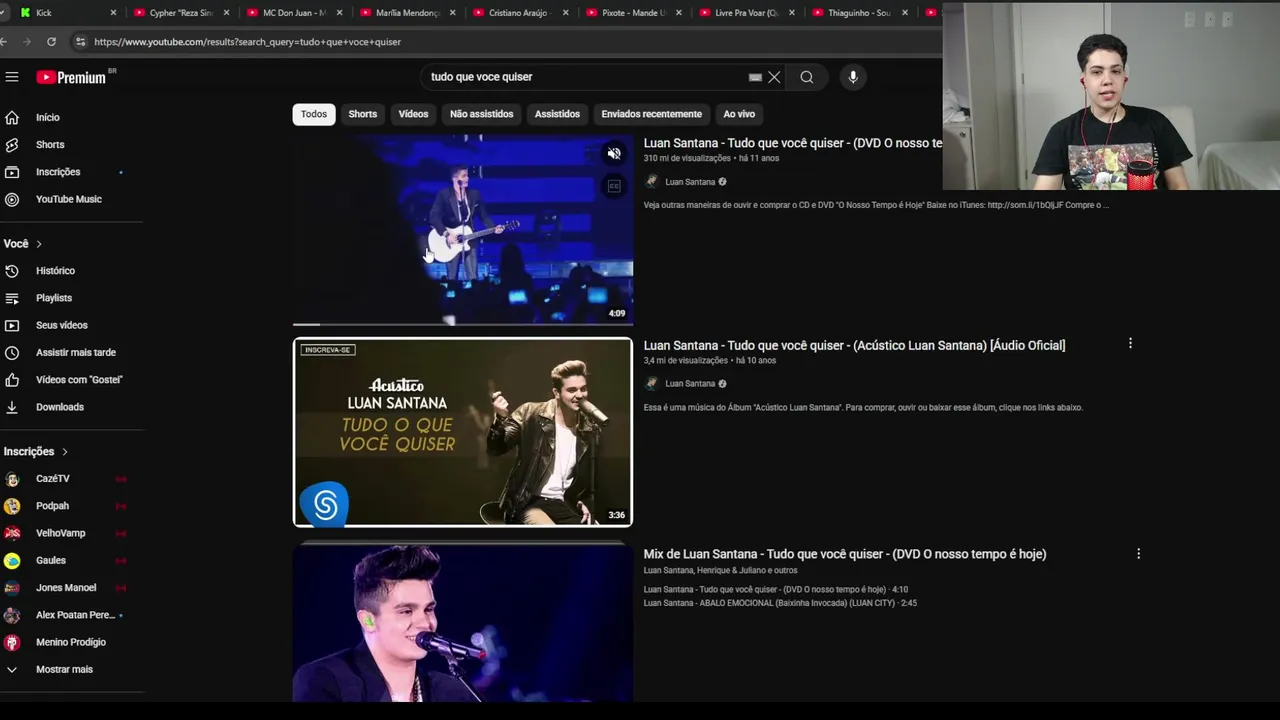Viewport: 1280px width, 720px height.
Task: Select the Assistidos filter chip
Action: 557,114
